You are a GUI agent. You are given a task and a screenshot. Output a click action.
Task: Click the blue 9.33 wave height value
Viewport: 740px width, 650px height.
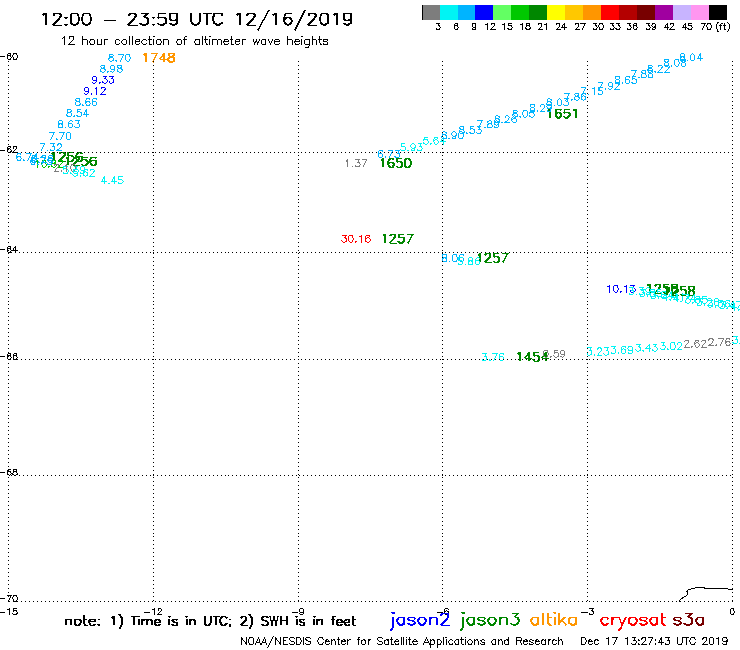(103, 80)
